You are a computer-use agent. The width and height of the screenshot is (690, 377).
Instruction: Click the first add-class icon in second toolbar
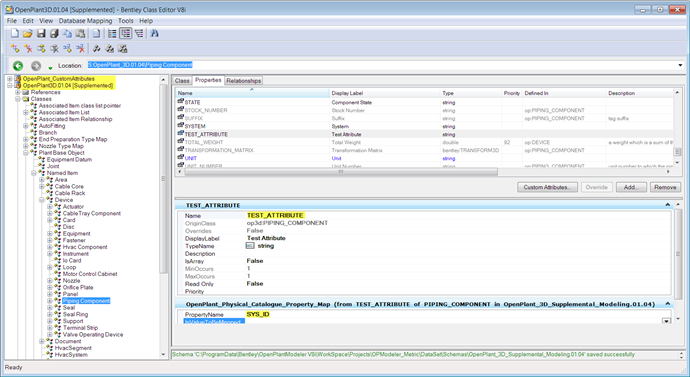click(15, 48)
